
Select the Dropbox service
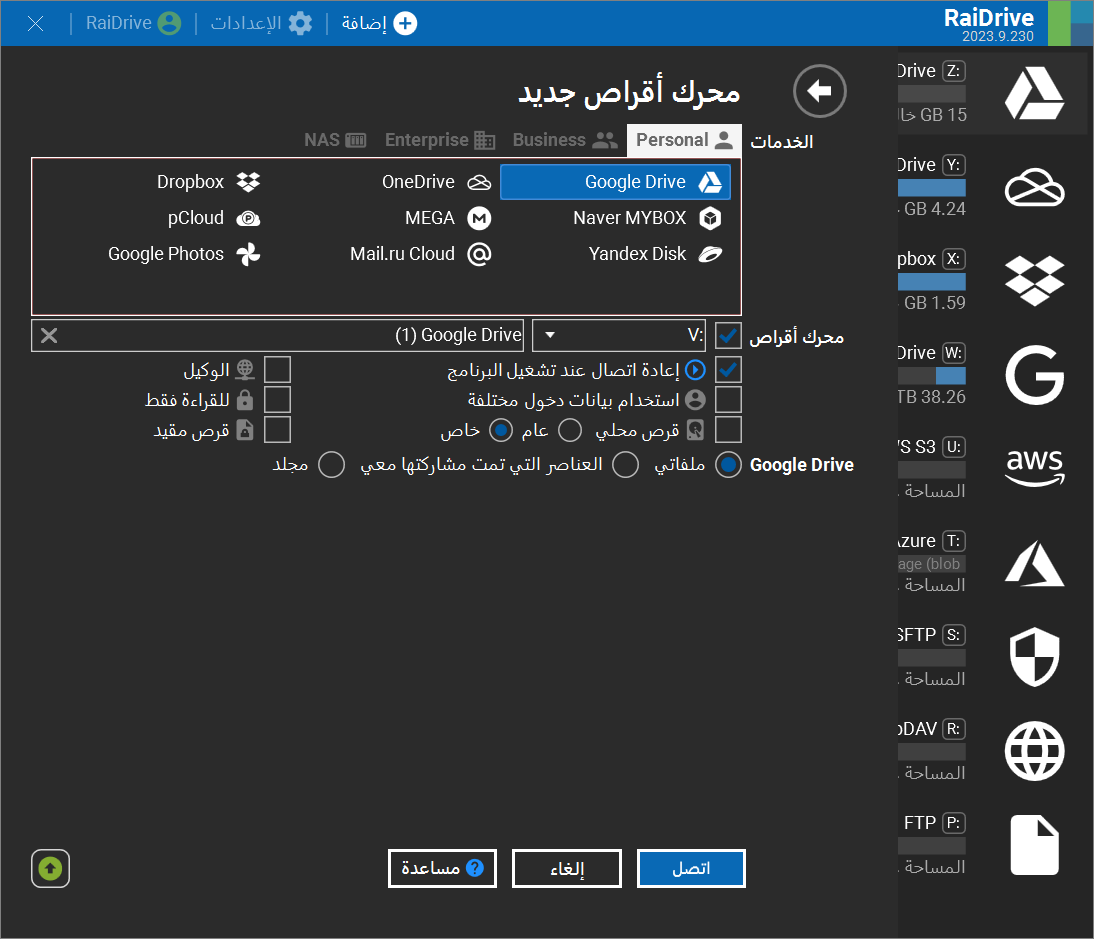[209, 182]
